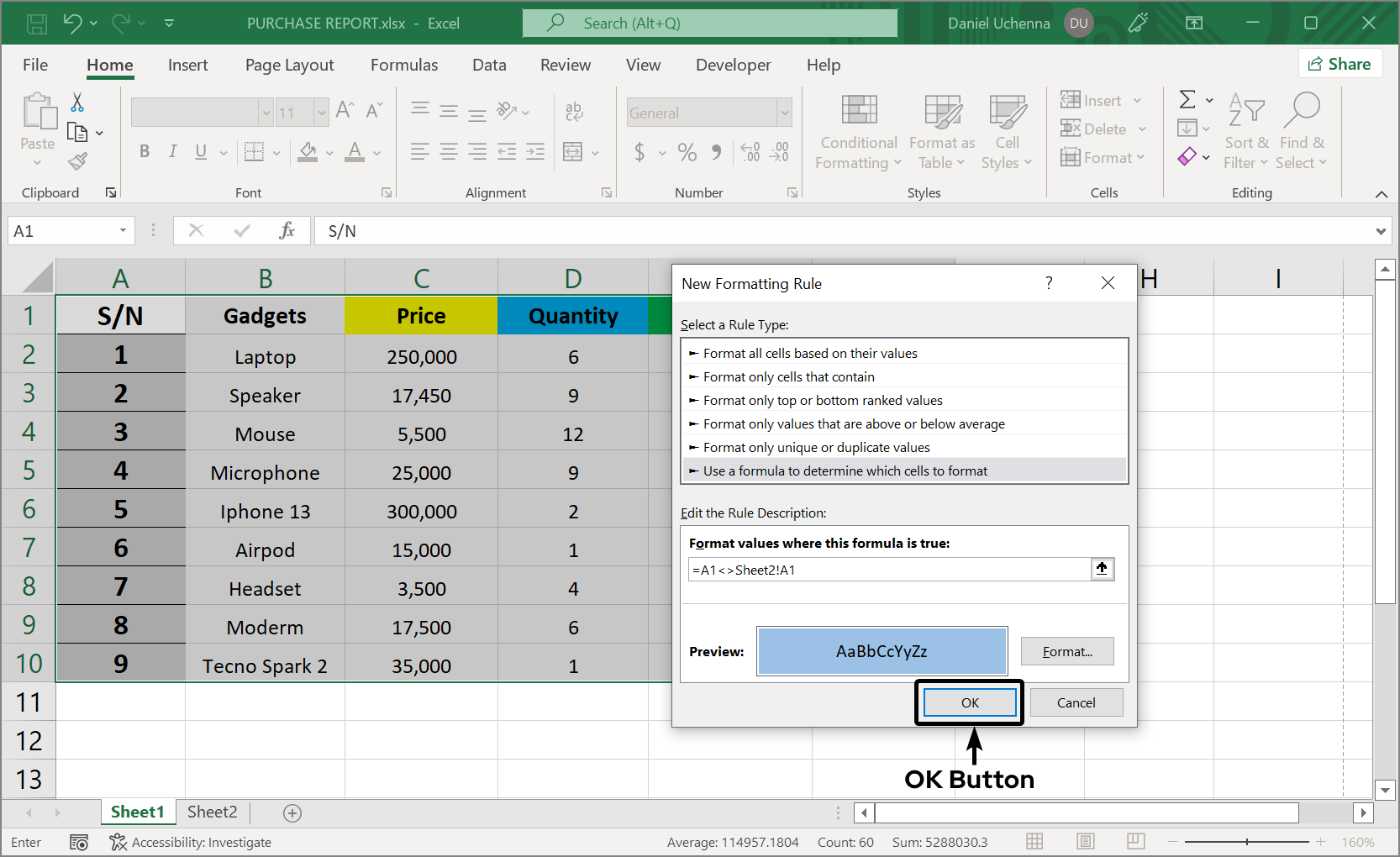Click the formula input field in dialog
Screen dimensions: 1400x857
coord(889,570)
